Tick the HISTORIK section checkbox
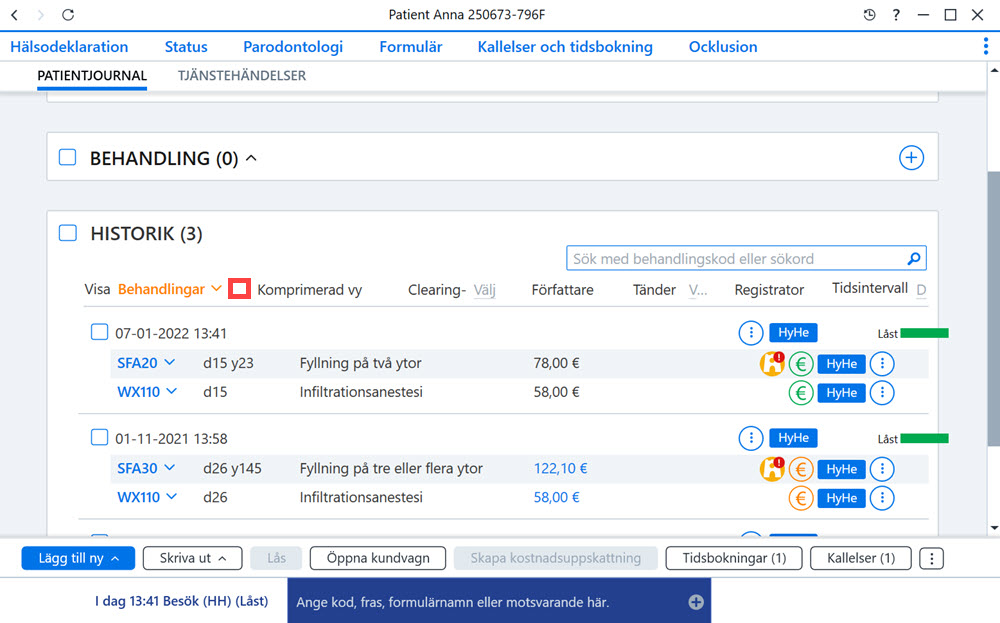The height and width of the screenshot is (623, 1000). click(68, 232)
